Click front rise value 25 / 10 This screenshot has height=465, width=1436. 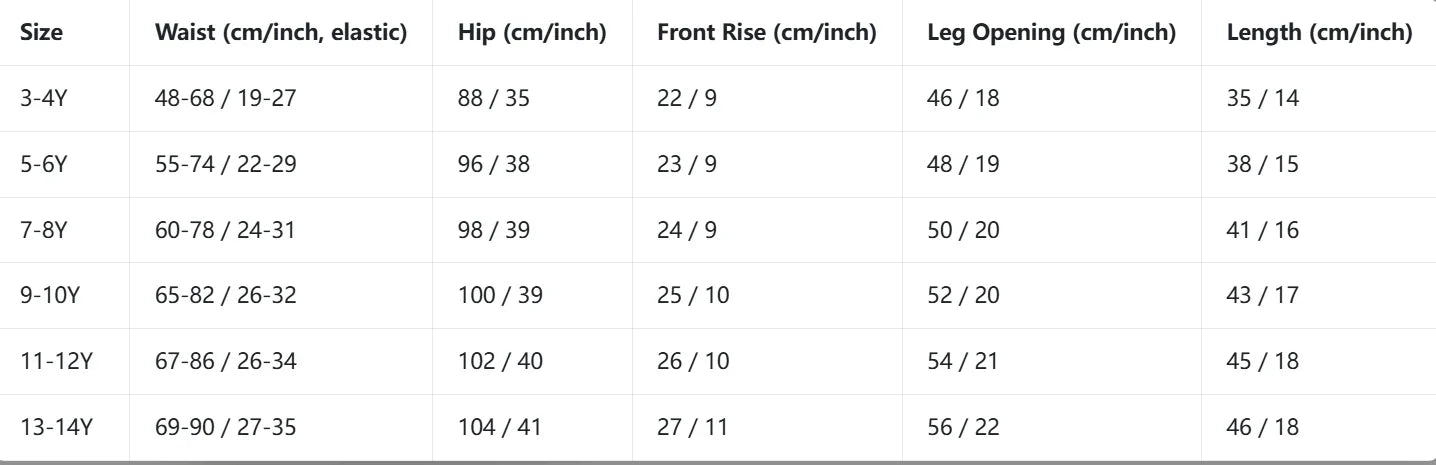(693, 296)
